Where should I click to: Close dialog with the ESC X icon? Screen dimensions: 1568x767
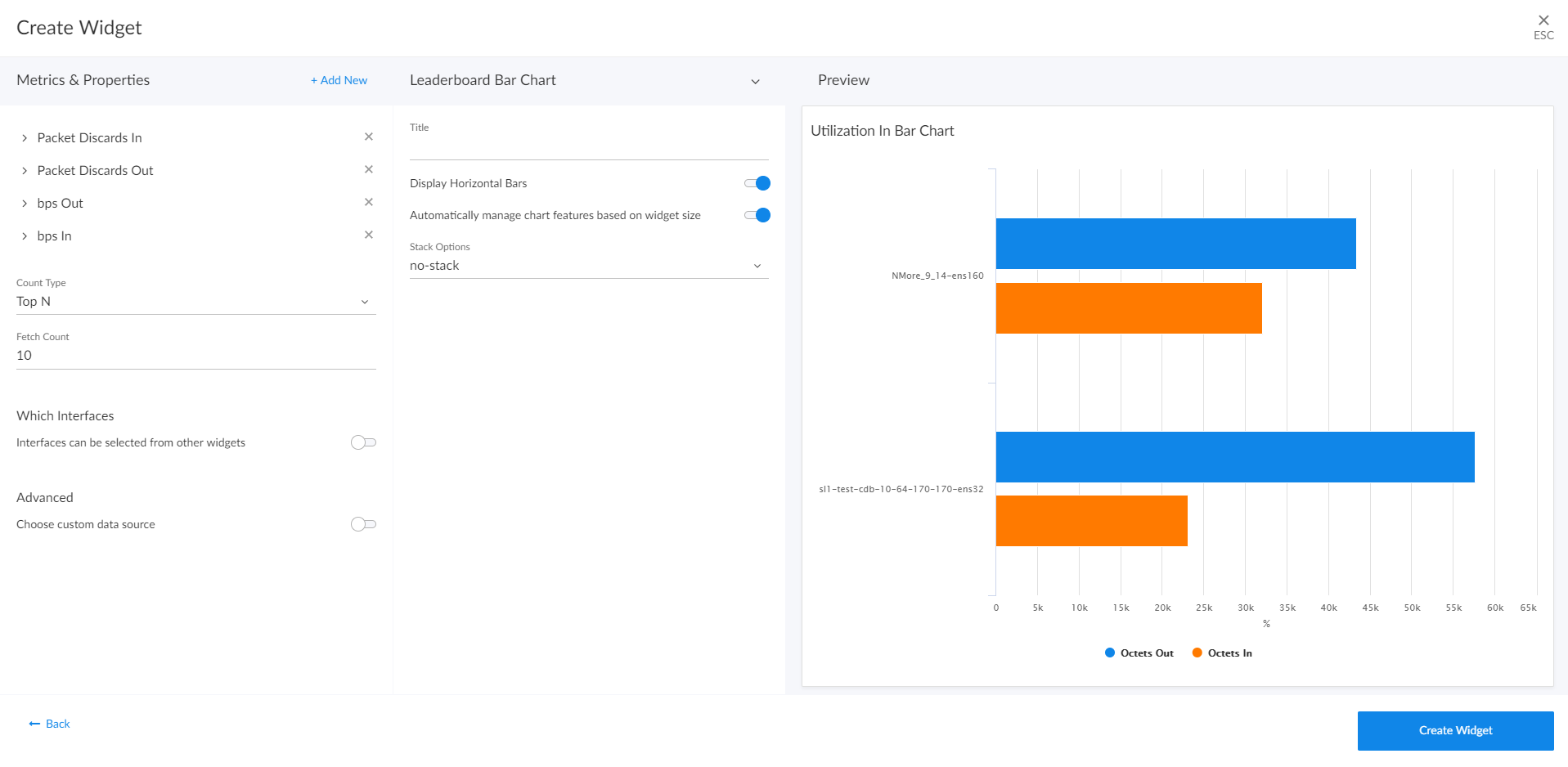(x=1543, y=21)
